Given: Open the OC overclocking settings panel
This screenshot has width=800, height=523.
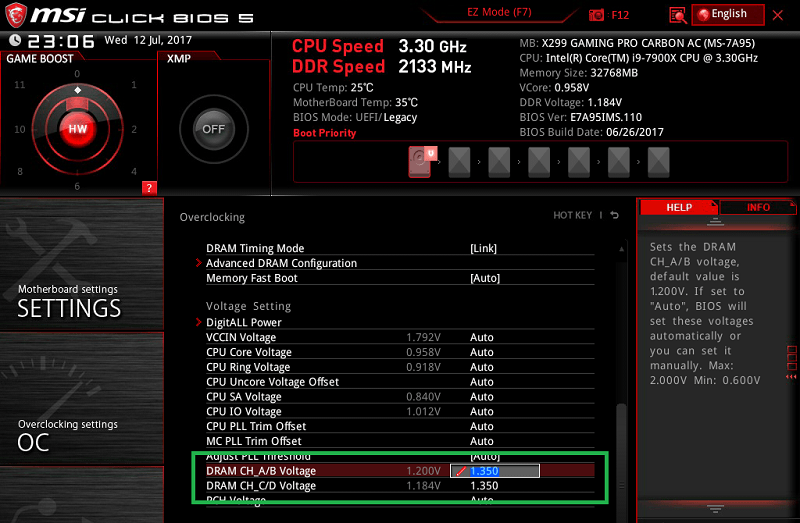Looking at the screenshot, I should [82, 399].
